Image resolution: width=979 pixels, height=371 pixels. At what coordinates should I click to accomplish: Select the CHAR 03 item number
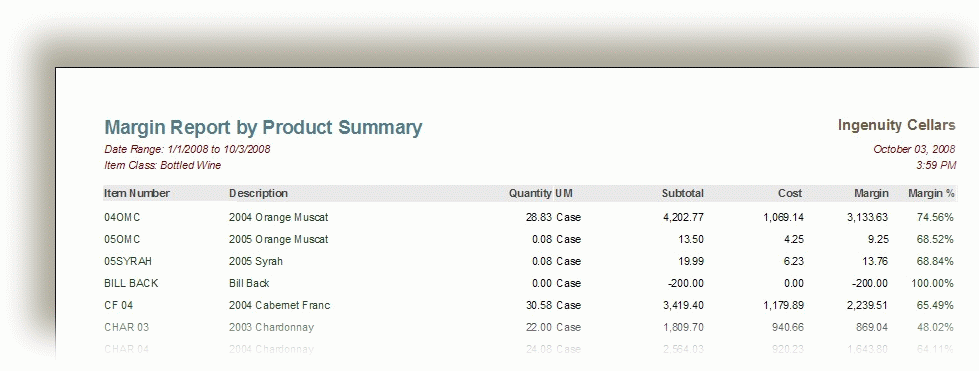click(x=127, y=327)
